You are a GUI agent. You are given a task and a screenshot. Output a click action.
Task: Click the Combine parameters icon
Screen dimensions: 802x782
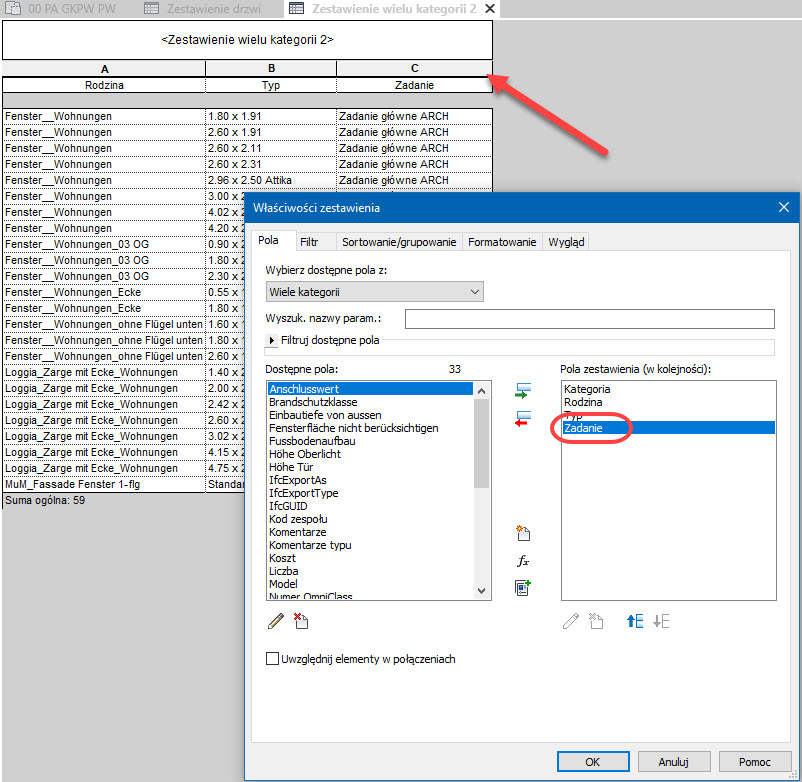(522, 588)
